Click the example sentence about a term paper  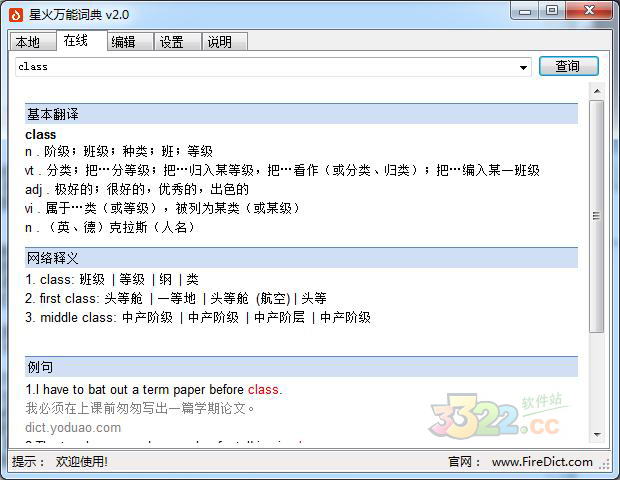click(154, 390)
